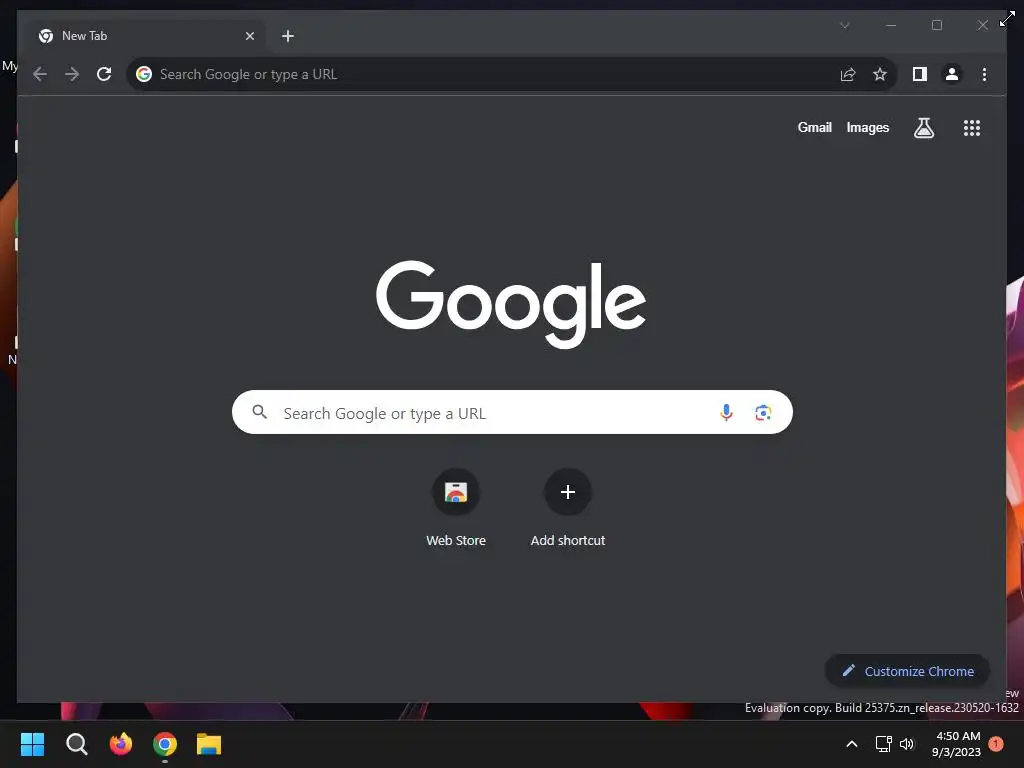This screenshot has width=1024, height=768.
Task: Open Search Labs flask icon
Action: [923, 128]
